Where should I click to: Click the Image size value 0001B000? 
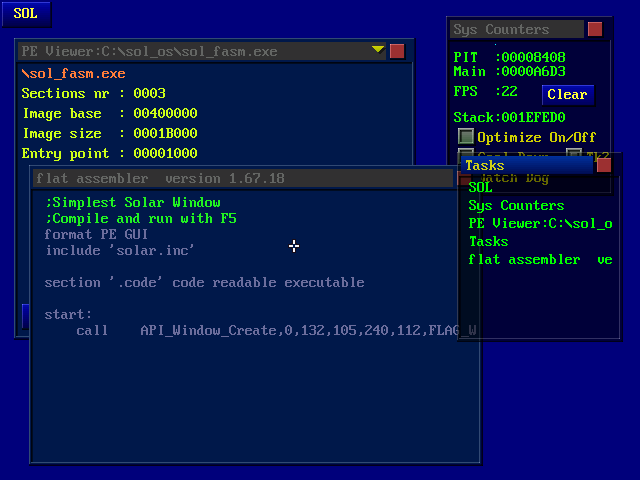(165, 133)
